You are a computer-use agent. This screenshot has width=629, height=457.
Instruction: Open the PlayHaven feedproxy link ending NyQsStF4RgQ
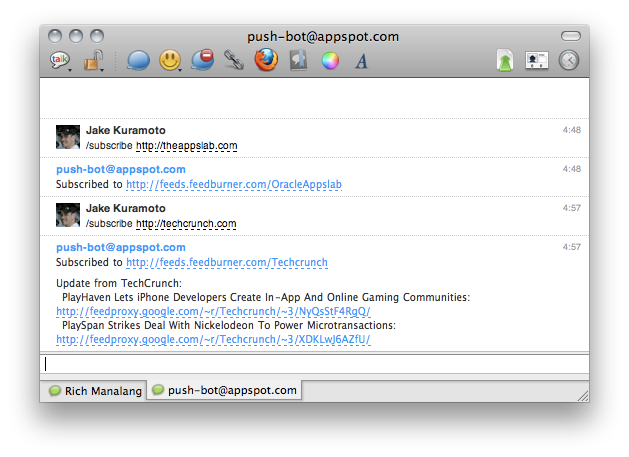[213, 311]
